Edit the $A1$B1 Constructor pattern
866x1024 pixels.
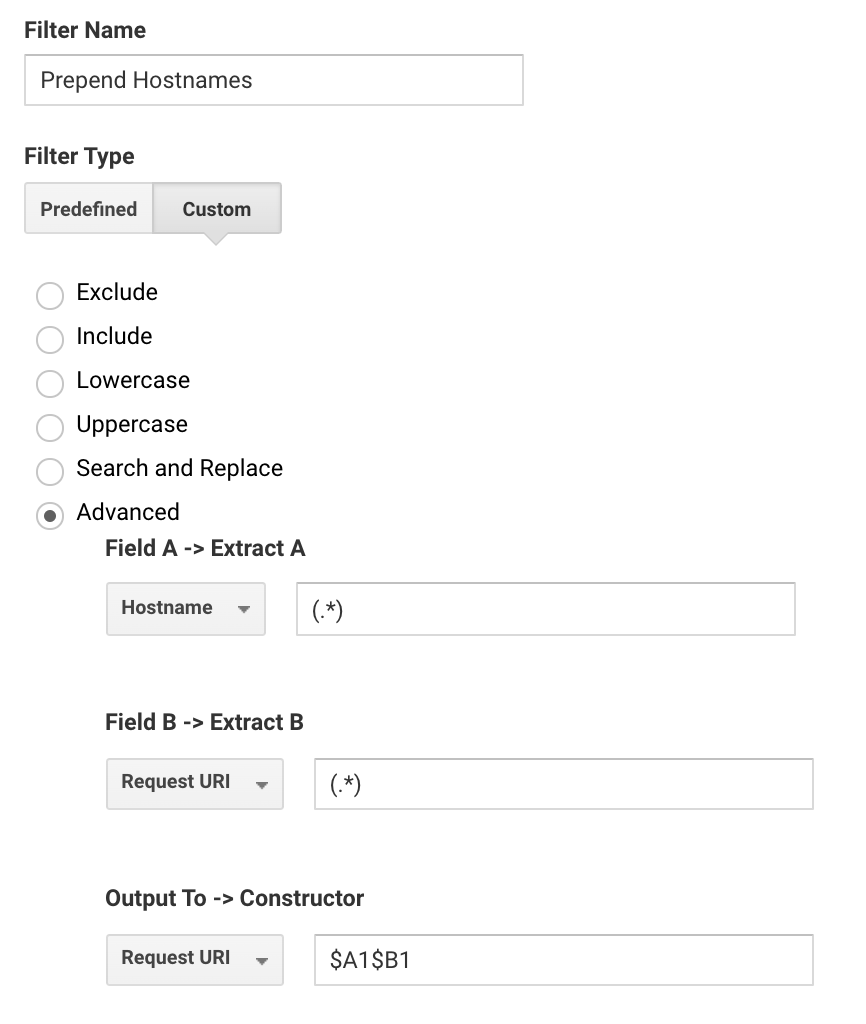tap(563, 959)
